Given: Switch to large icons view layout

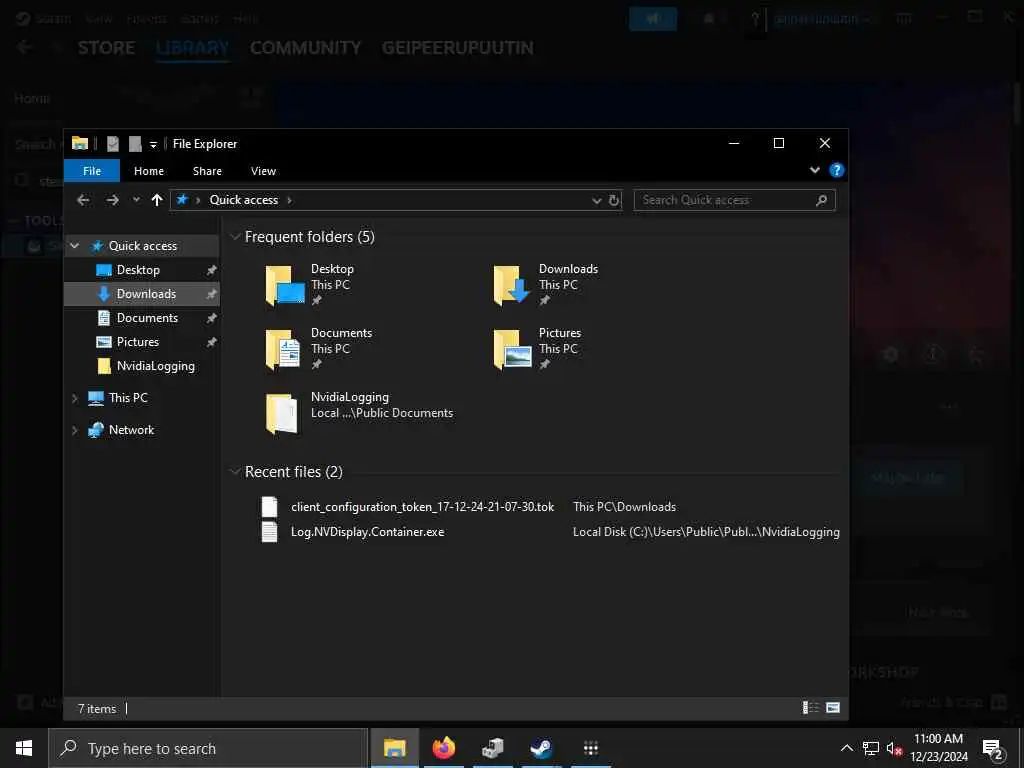Looking at the screenshot, I should pos(833,707).
